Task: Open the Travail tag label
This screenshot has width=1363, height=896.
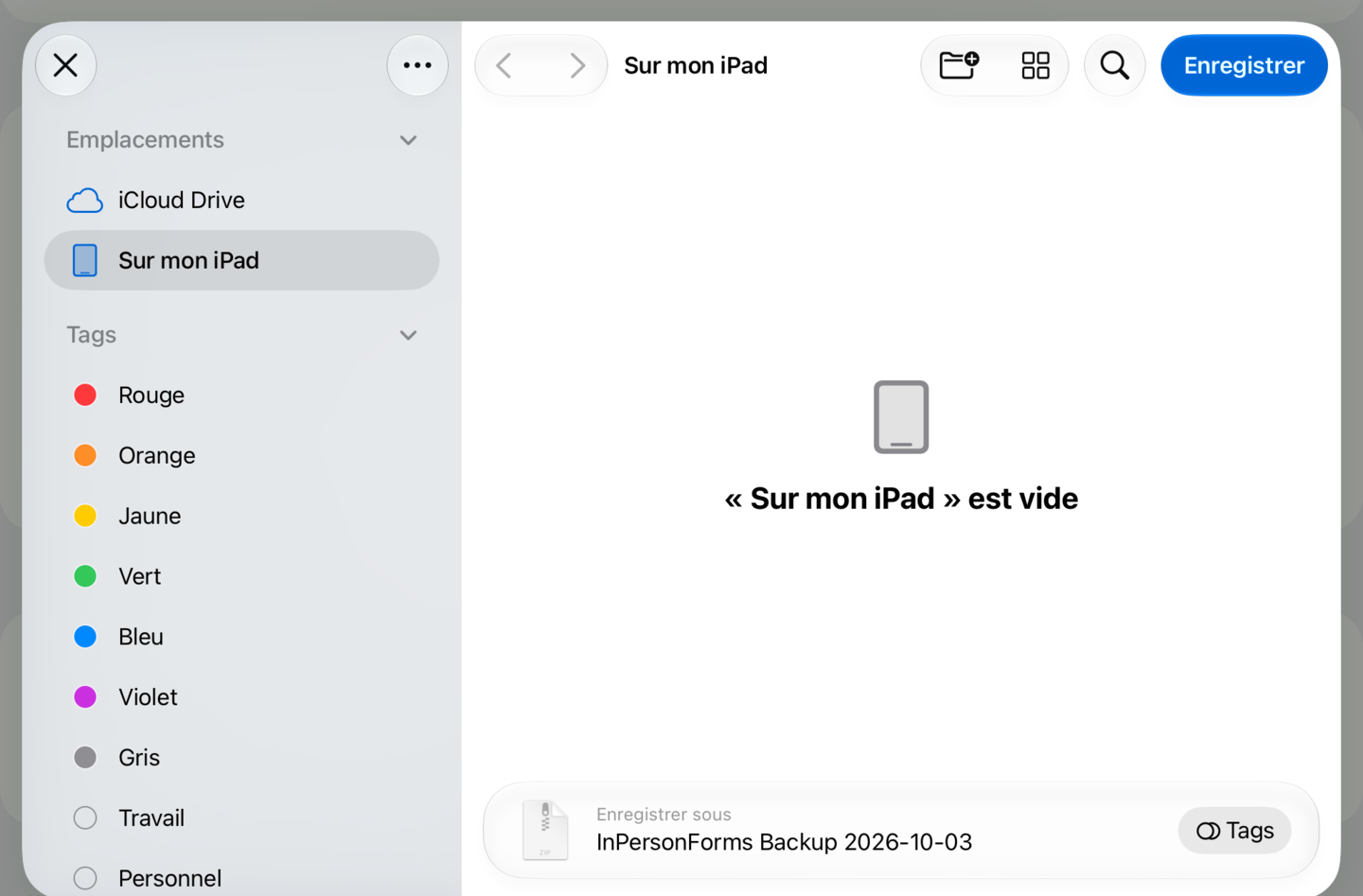Action: [x=151, y=818]
